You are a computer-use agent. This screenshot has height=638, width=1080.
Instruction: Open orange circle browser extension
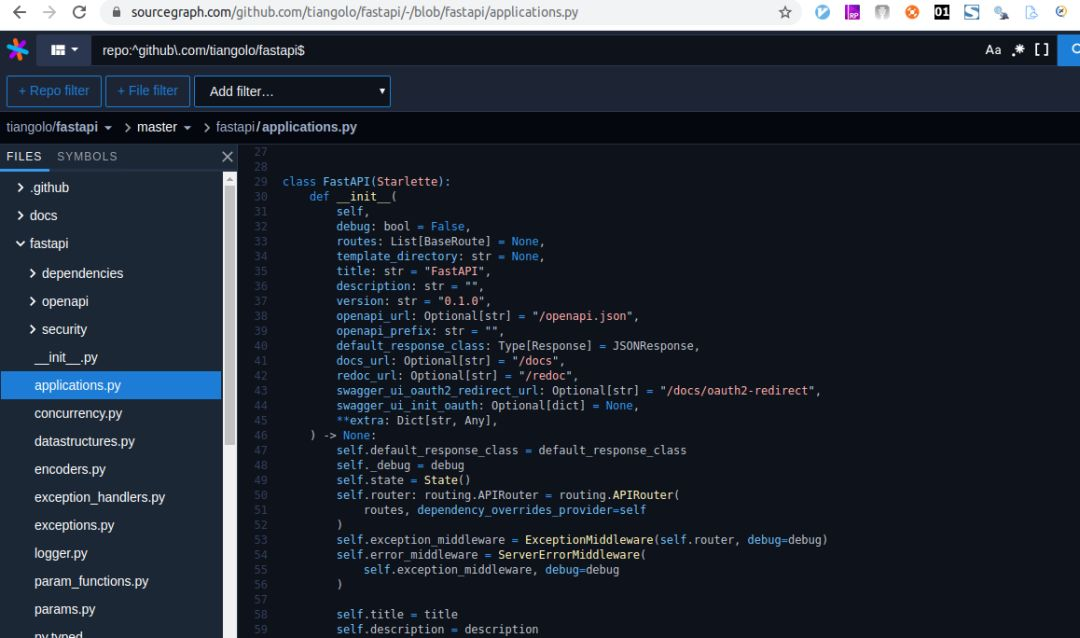(x=912, y=12)
